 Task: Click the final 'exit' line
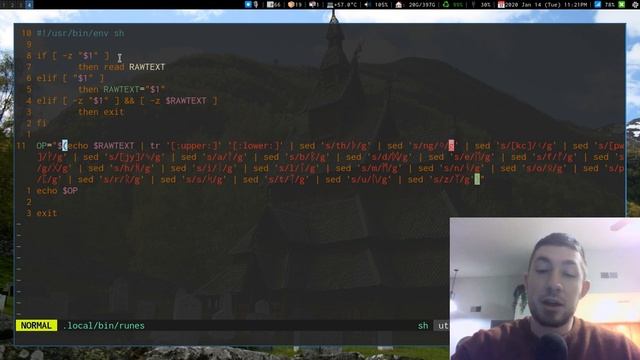click(47, 213)
